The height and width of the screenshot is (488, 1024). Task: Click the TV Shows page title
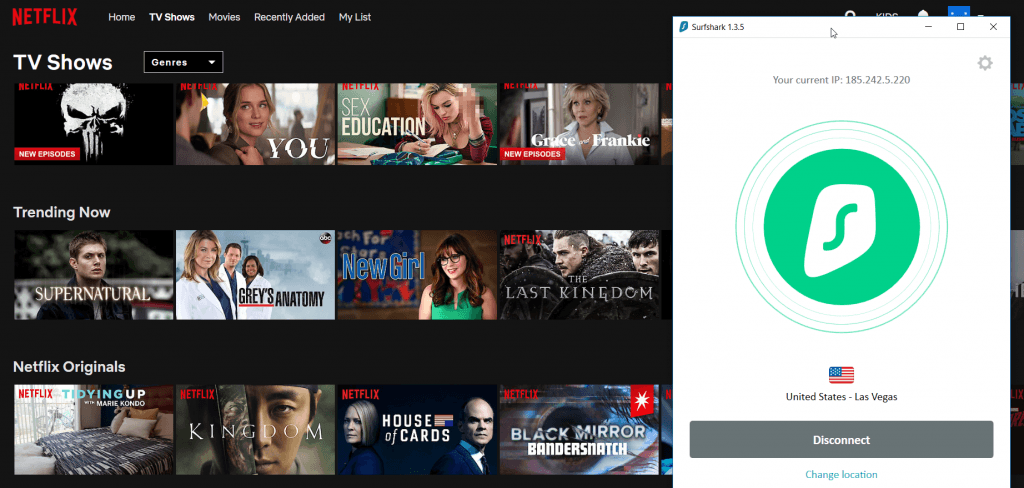63,63
